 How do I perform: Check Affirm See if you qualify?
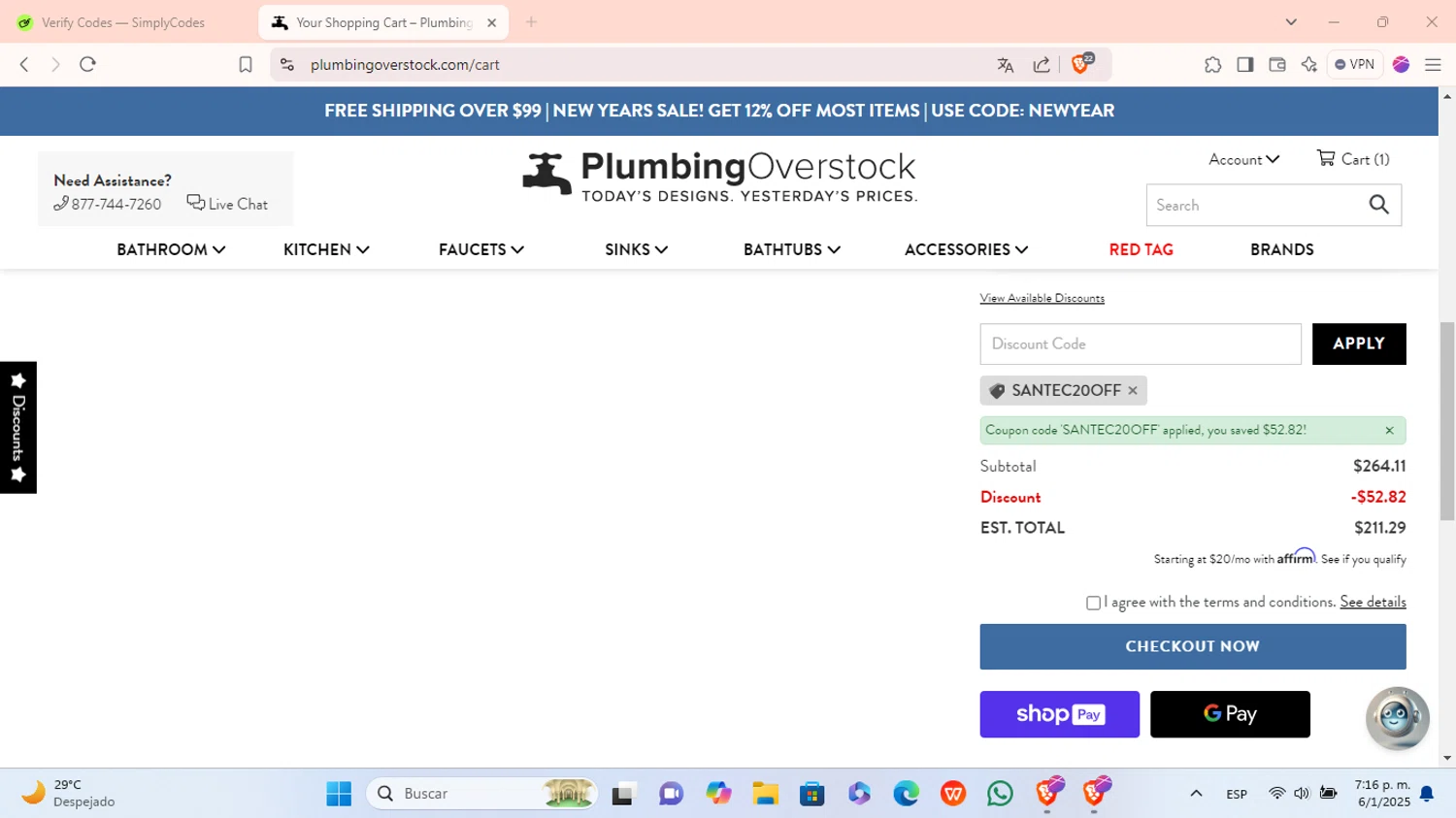pos(1364,559)
